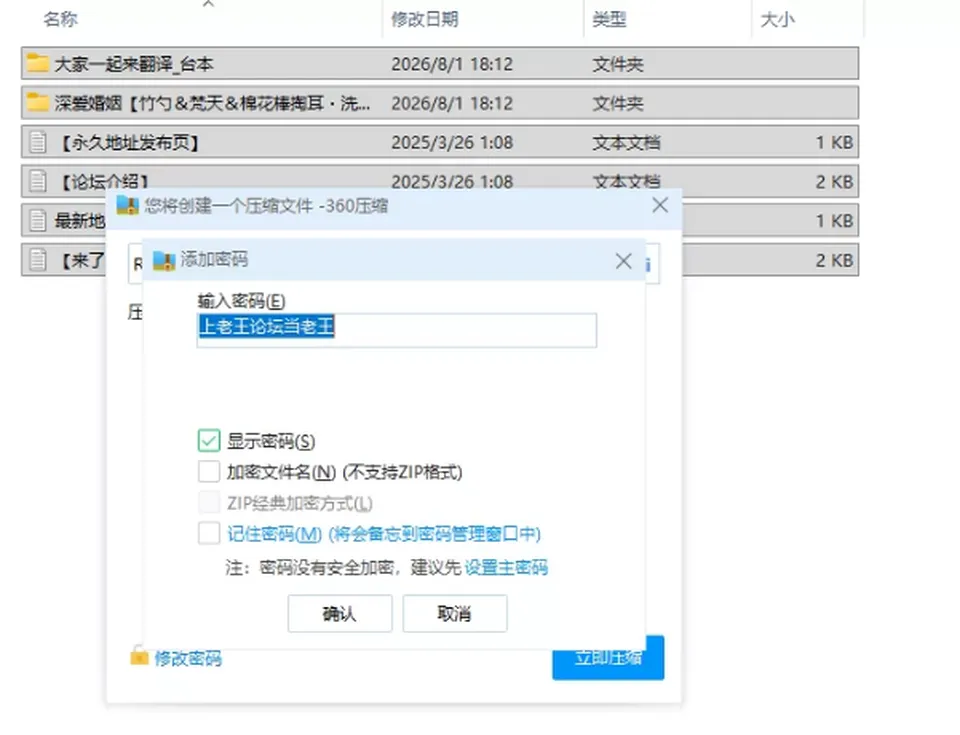The width and height of the screenshot is (960, 735).
Task: Click the 取消 button in 添加密码
Action: (455, 613)
